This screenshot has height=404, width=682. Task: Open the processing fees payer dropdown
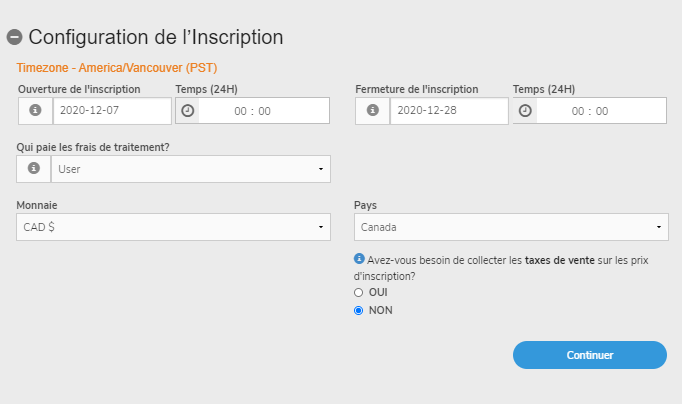click(190, 168)
